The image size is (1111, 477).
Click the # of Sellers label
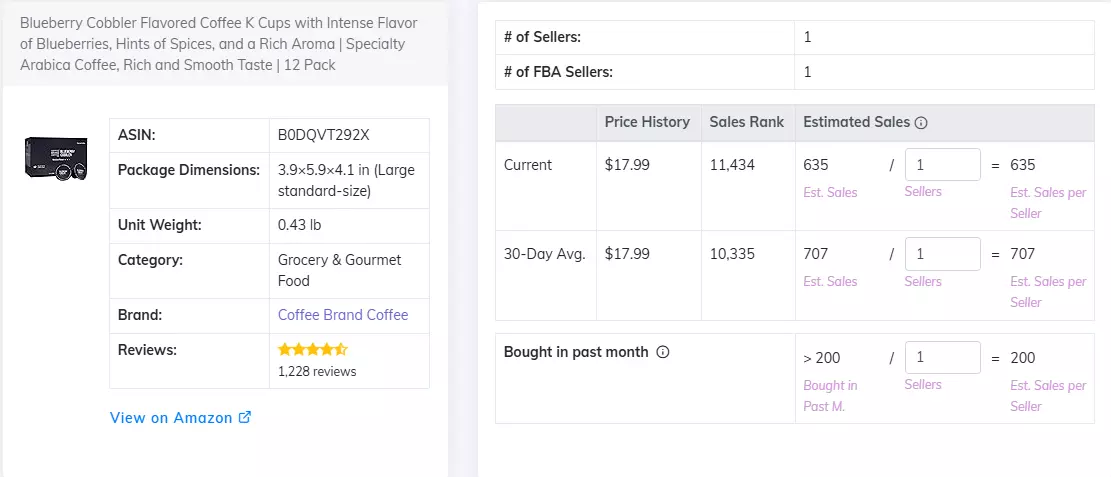coord(542,38)
